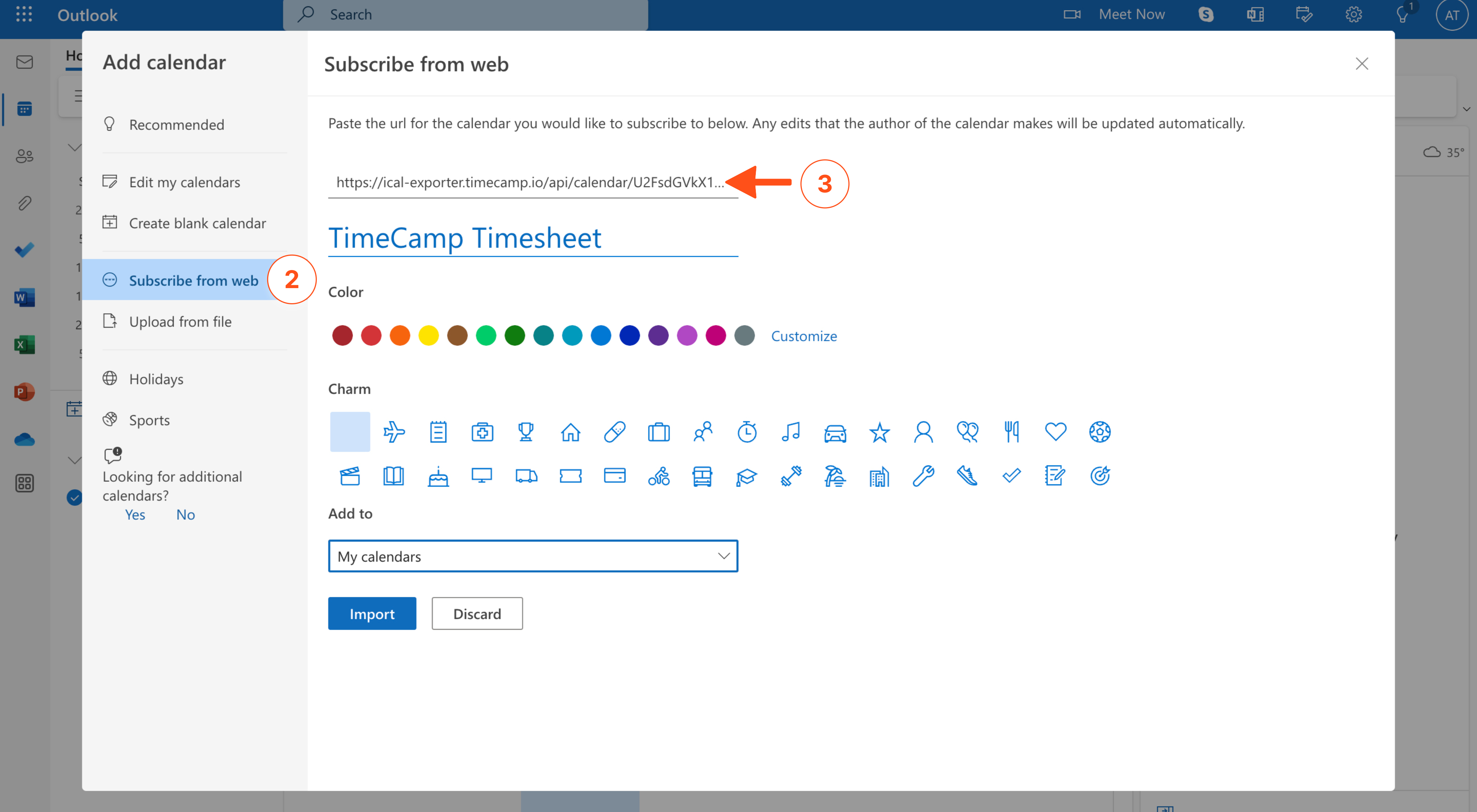Pick the orange color swatch
The width and height of the screenshot is (1477, 812).
coord(400,336)
